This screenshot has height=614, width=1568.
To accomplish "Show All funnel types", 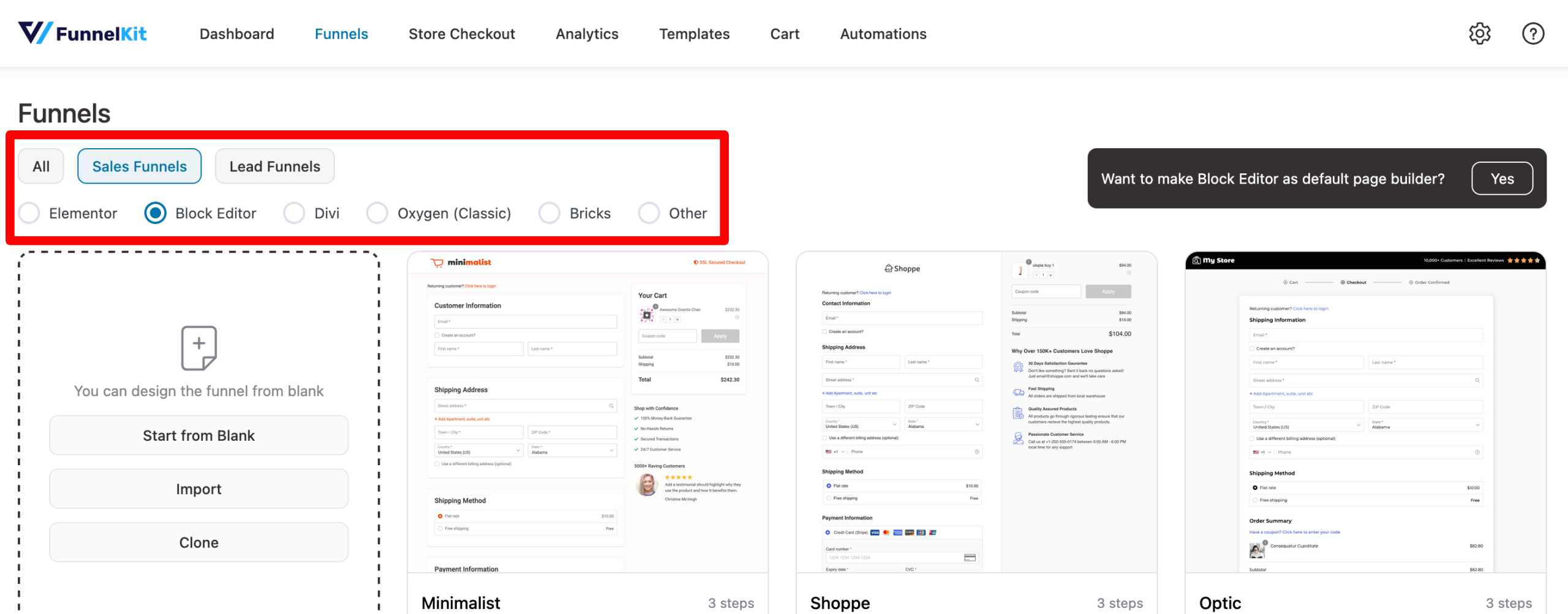I will pyautogui.click(x=41, y=166).
